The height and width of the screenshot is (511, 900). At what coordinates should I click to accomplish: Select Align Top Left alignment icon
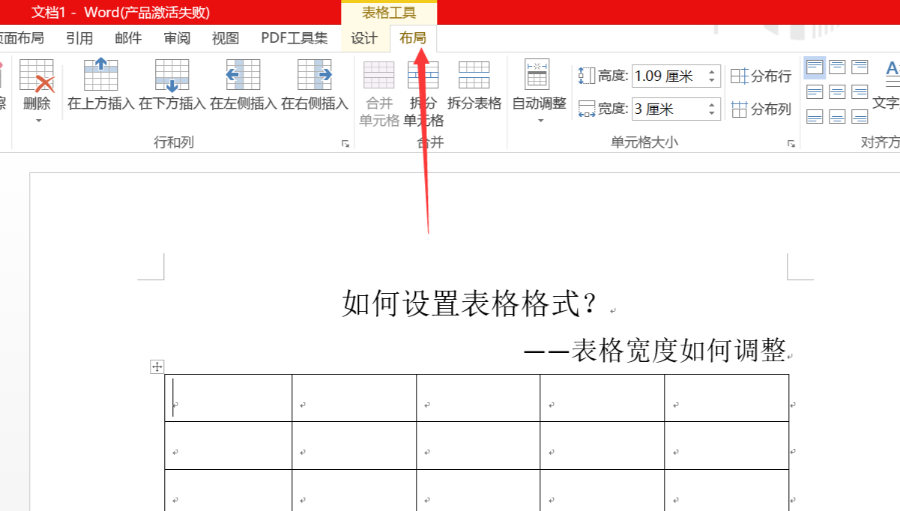[814, 67]
